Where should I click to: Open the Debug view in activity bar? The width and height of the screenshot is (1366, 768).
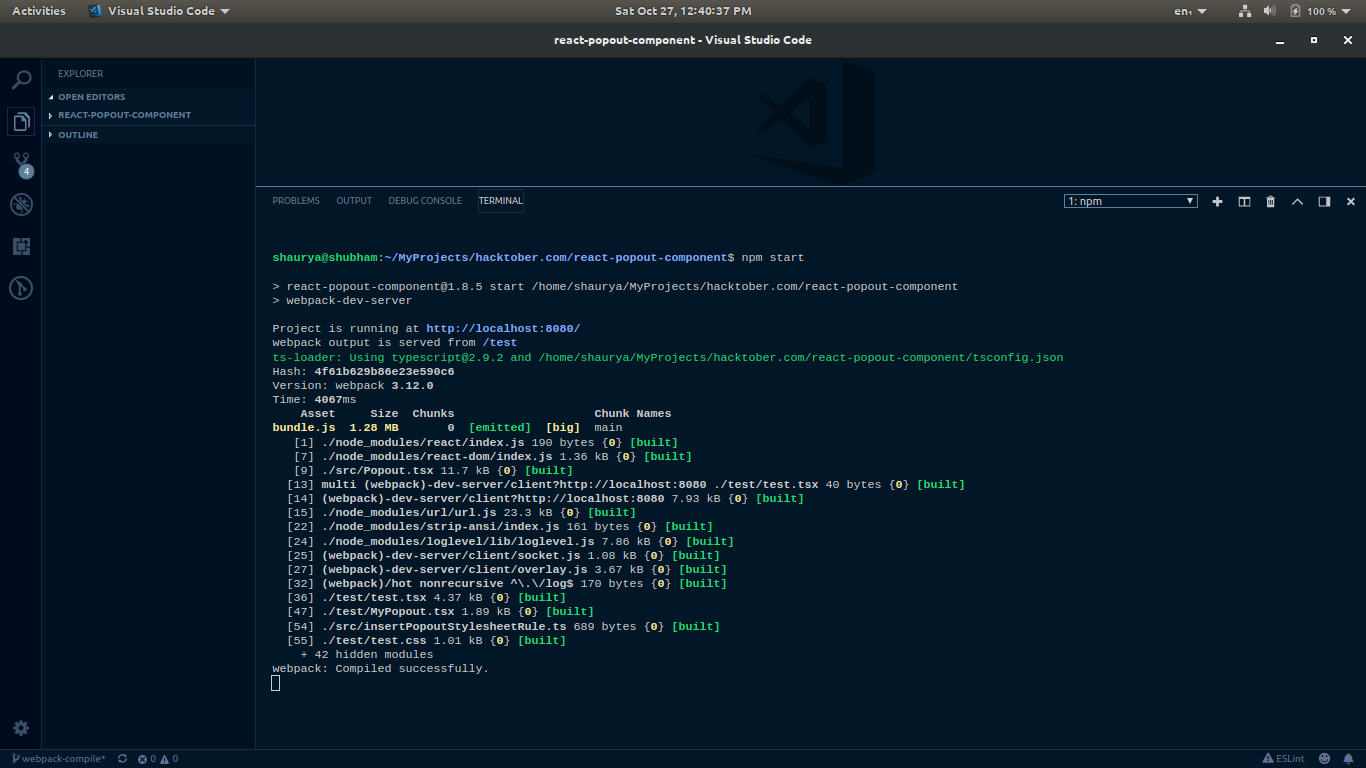coord(21,205)
